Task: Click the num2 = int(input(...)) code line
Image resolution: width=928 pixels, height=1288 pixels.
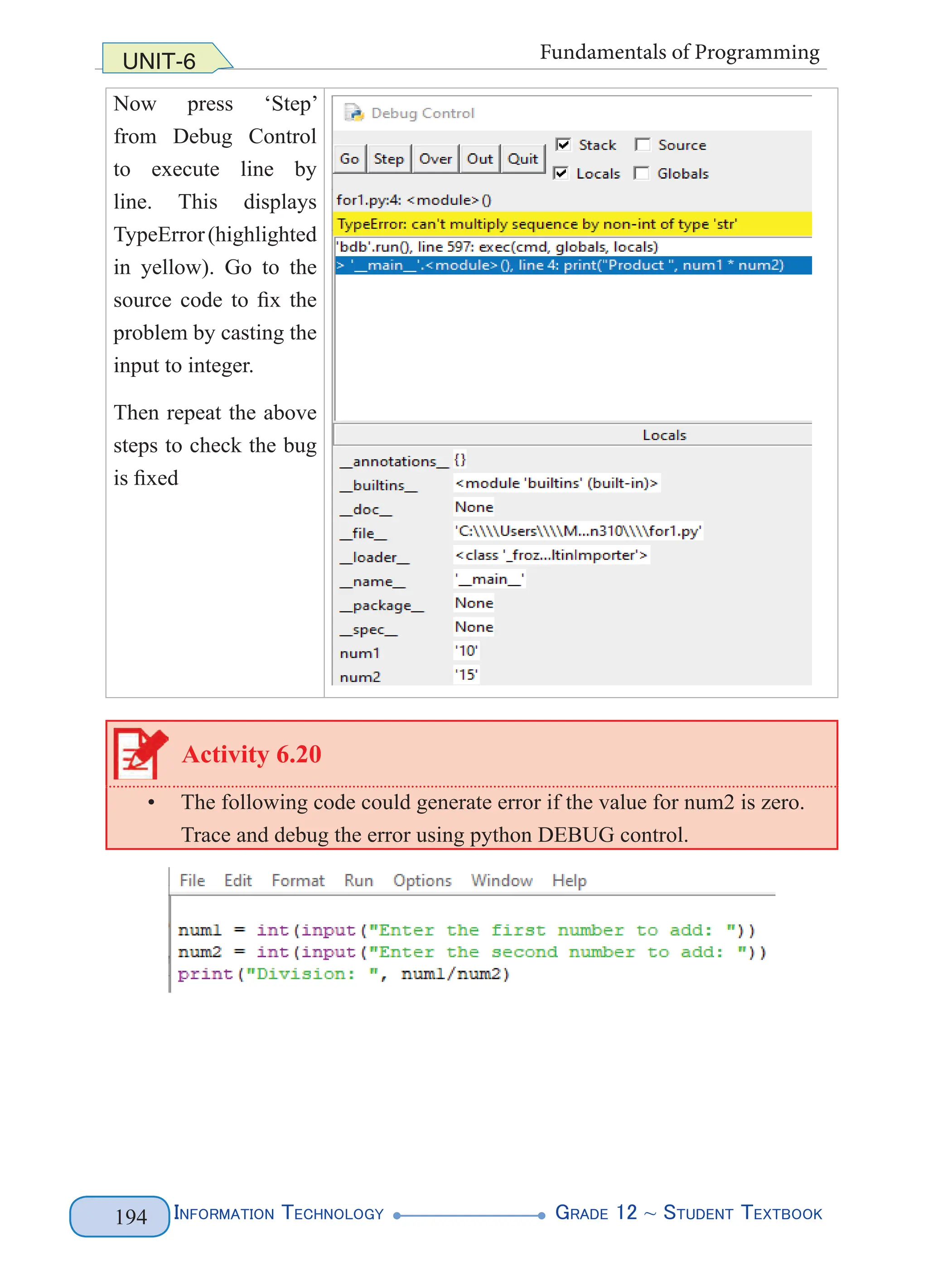Action: [x=472, y=952]
